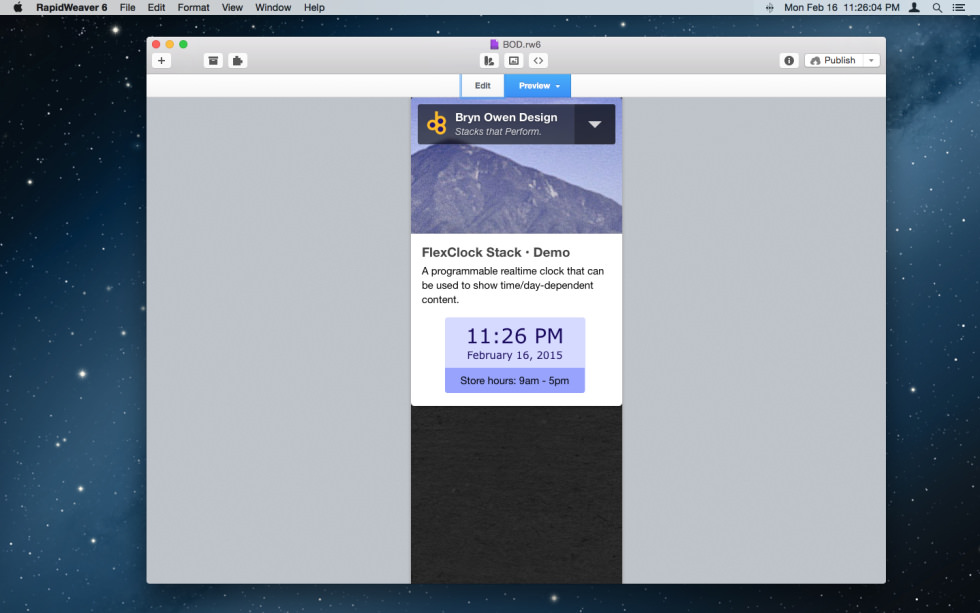
Task: Click the menu bar status icon left of date
Action: (x=769, y=7)
